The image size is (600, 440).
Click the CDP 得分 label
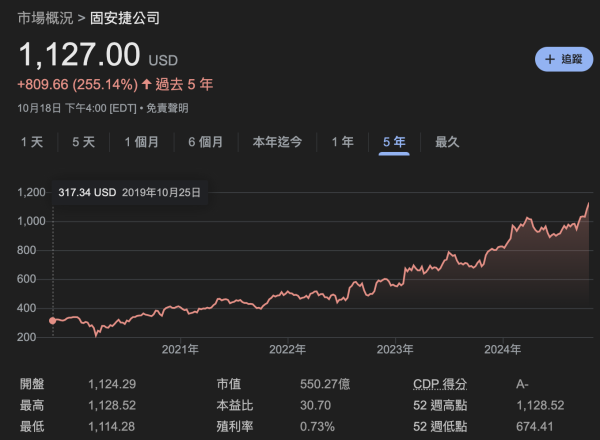point(440,384)
